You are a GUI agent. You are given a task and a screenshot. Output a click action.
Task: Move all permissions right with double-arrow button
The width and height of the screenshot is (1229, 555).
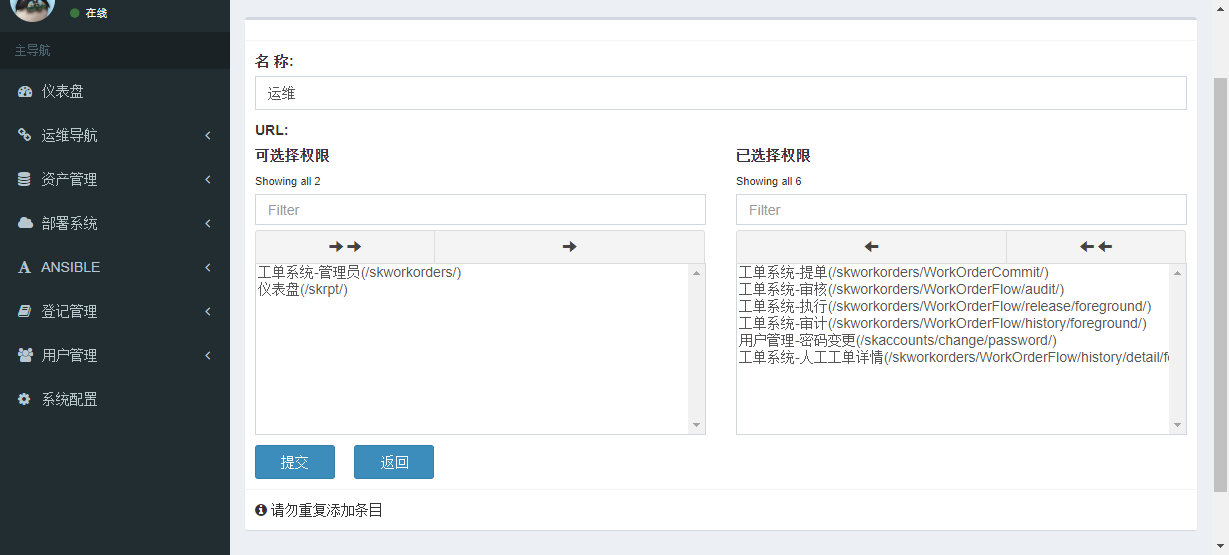click(x=345, y=247)
